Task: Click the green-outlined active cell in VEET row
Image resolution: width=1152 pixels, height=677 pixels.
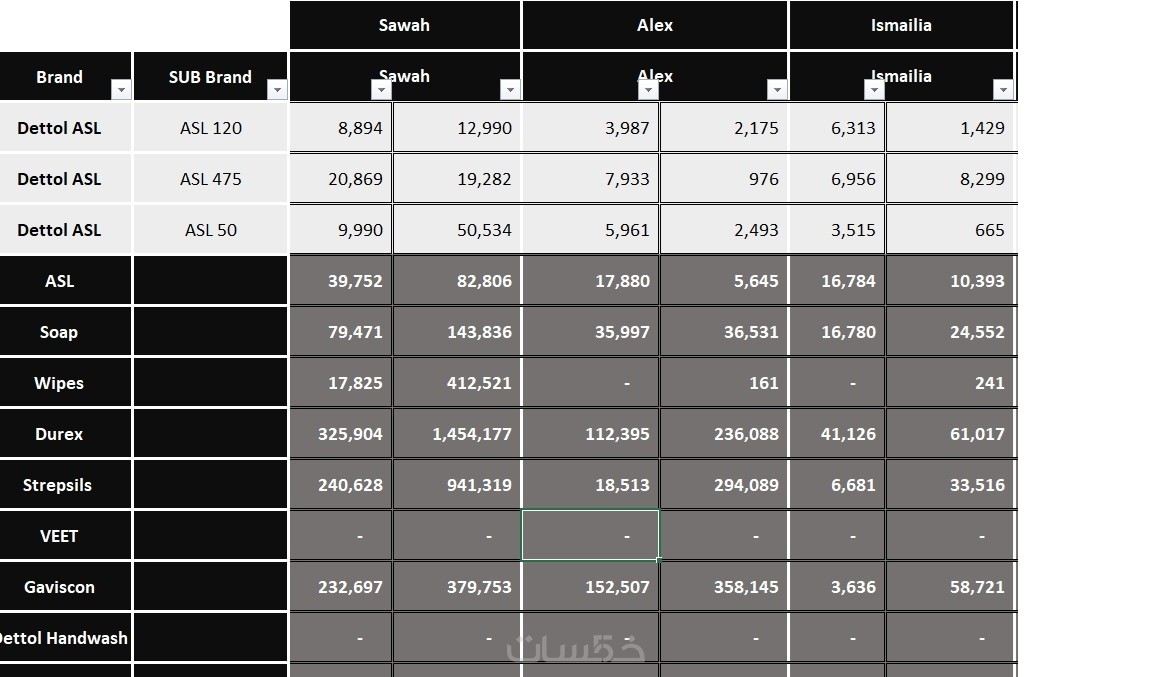Action: (x=590, y=536)
